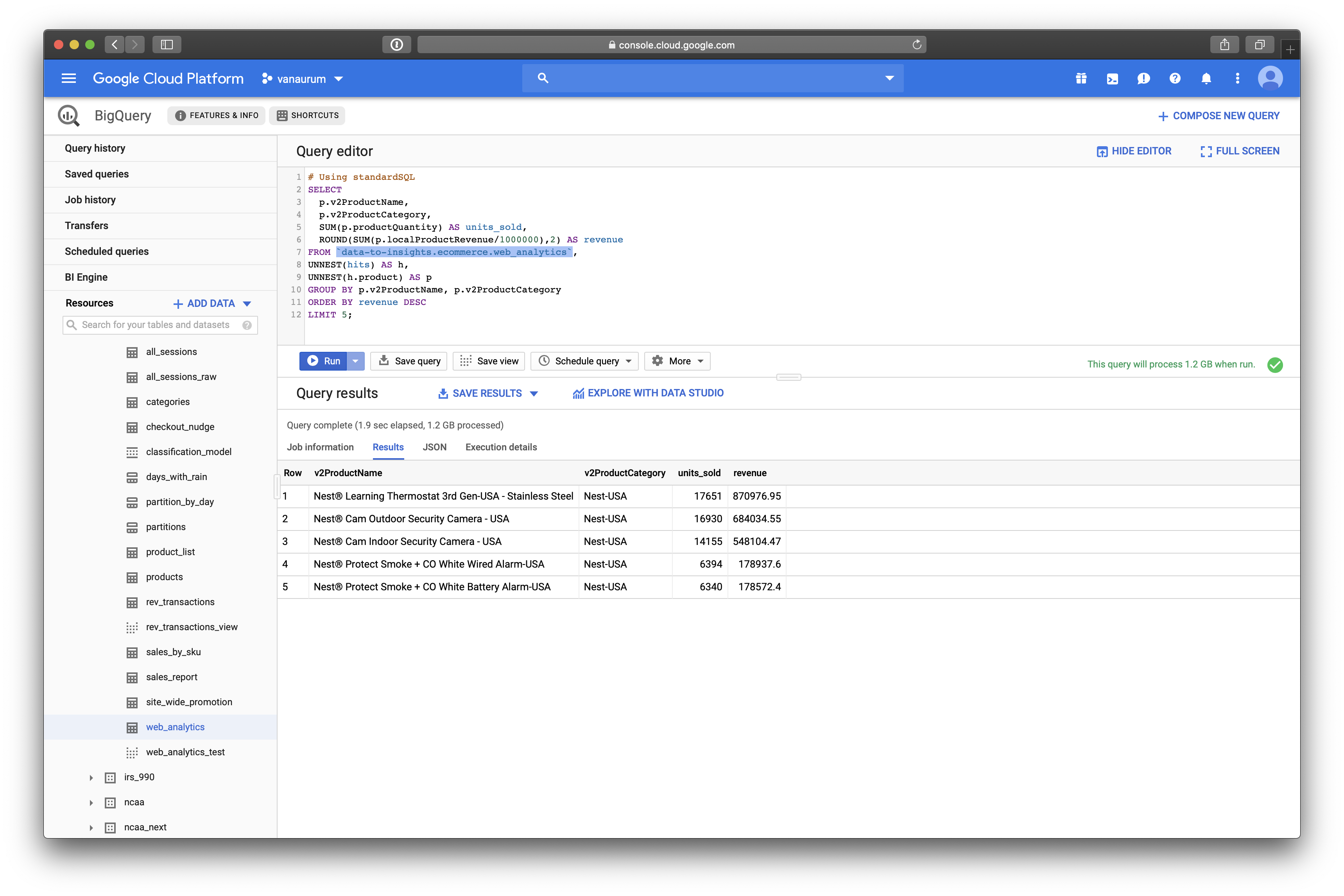Expand the ncaa dataset
This screenshot has width=1344, height=896.
pyautogui.click(x=91, y=803)
